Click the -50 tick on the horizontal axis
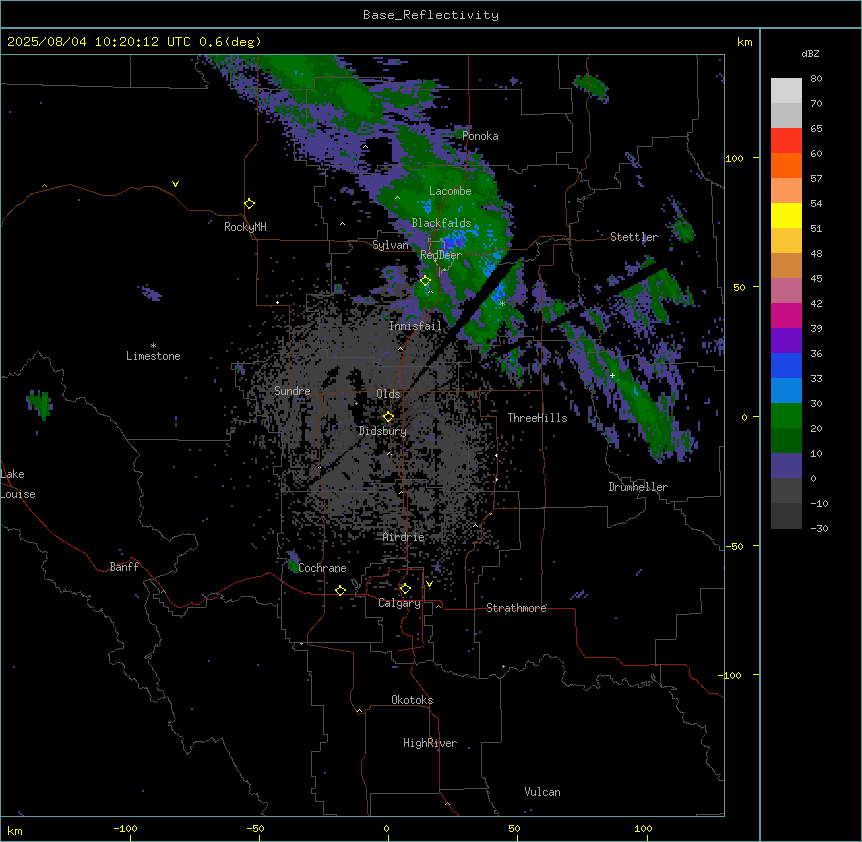862x842 pixels. 255,828
